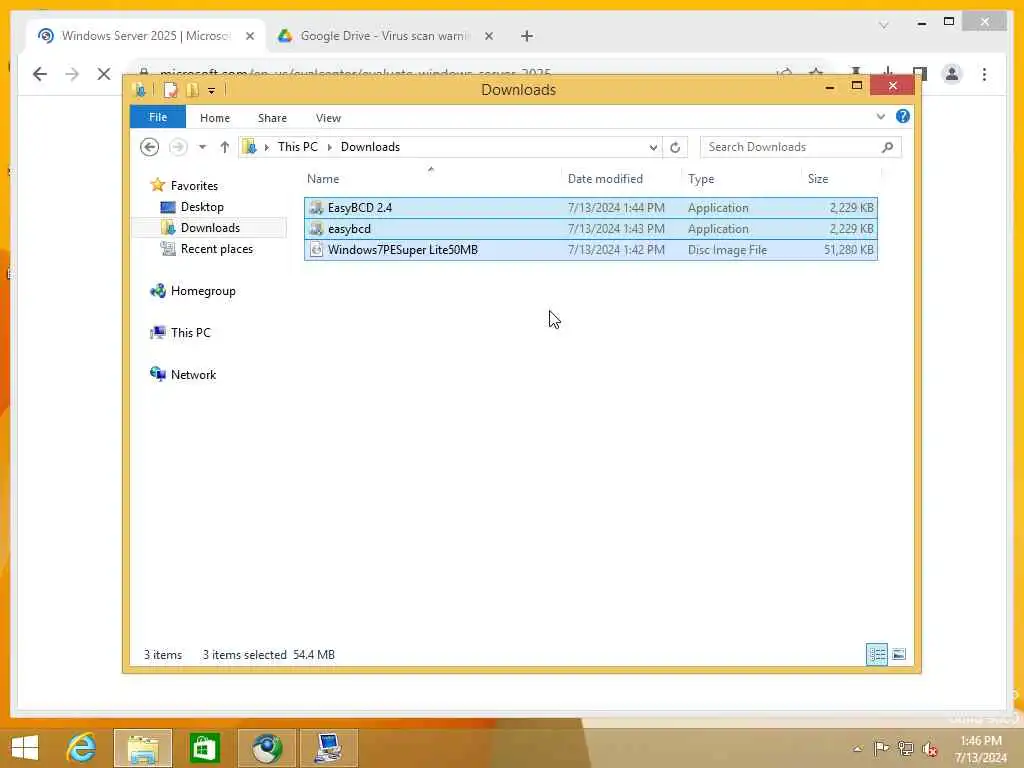Select EasyBCD 2.4 application file
This screenshot has height=768, width=1024.
point(590,208)
